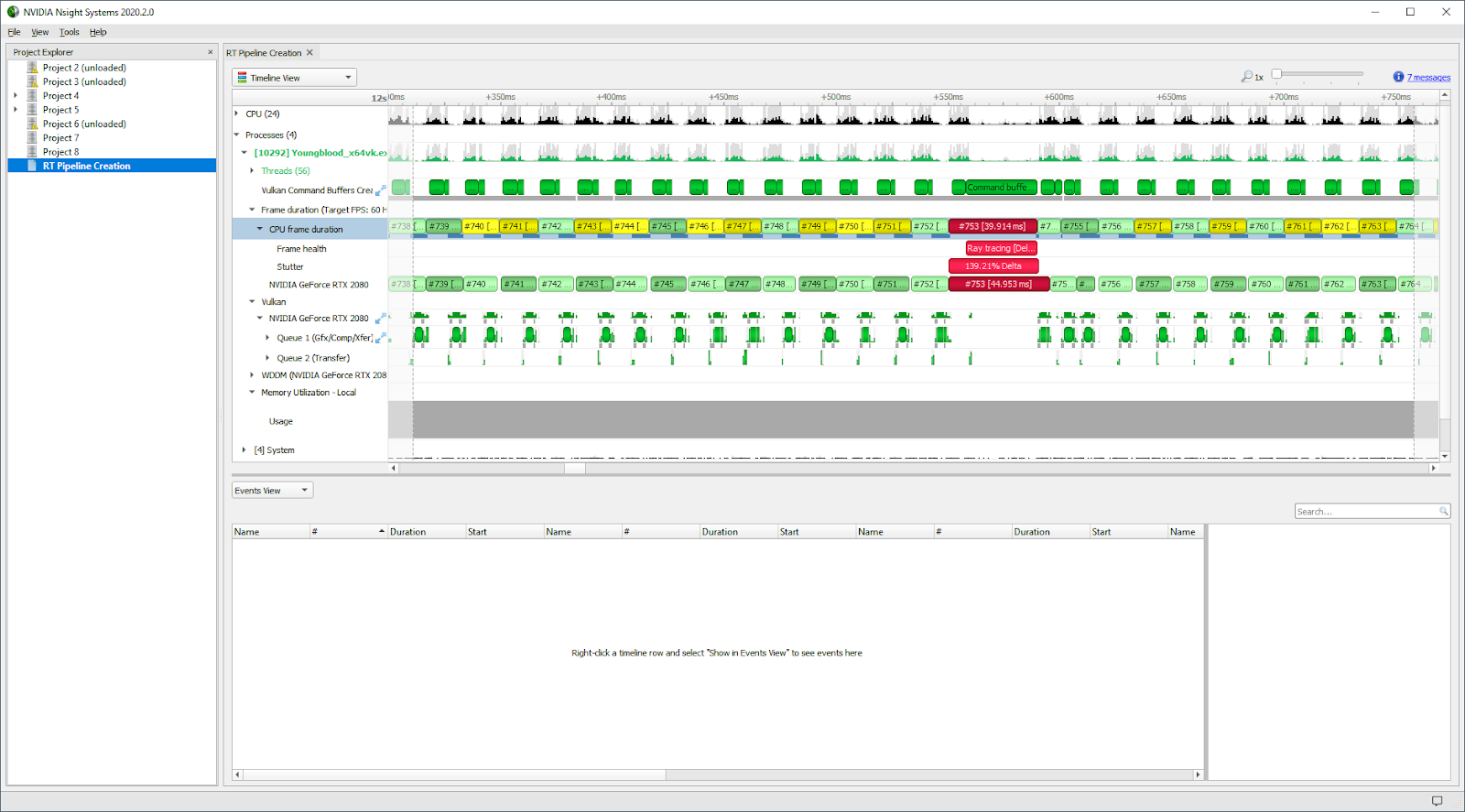The width and height of the screenshot is (1465, 812).
Task: Click the 139.21% Delta stutter marker
Action: coord(993,266)
